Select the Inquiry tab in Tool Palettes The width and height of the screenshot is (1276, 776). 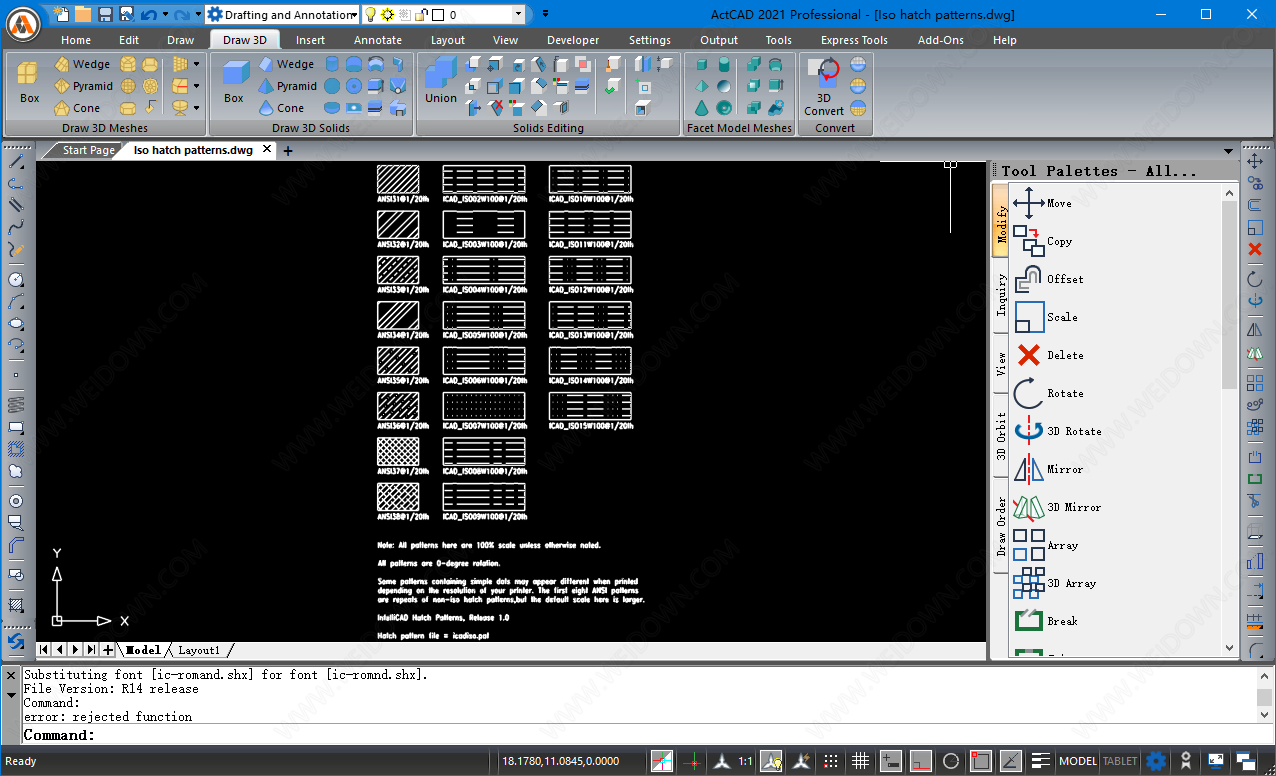(1001, 293)
